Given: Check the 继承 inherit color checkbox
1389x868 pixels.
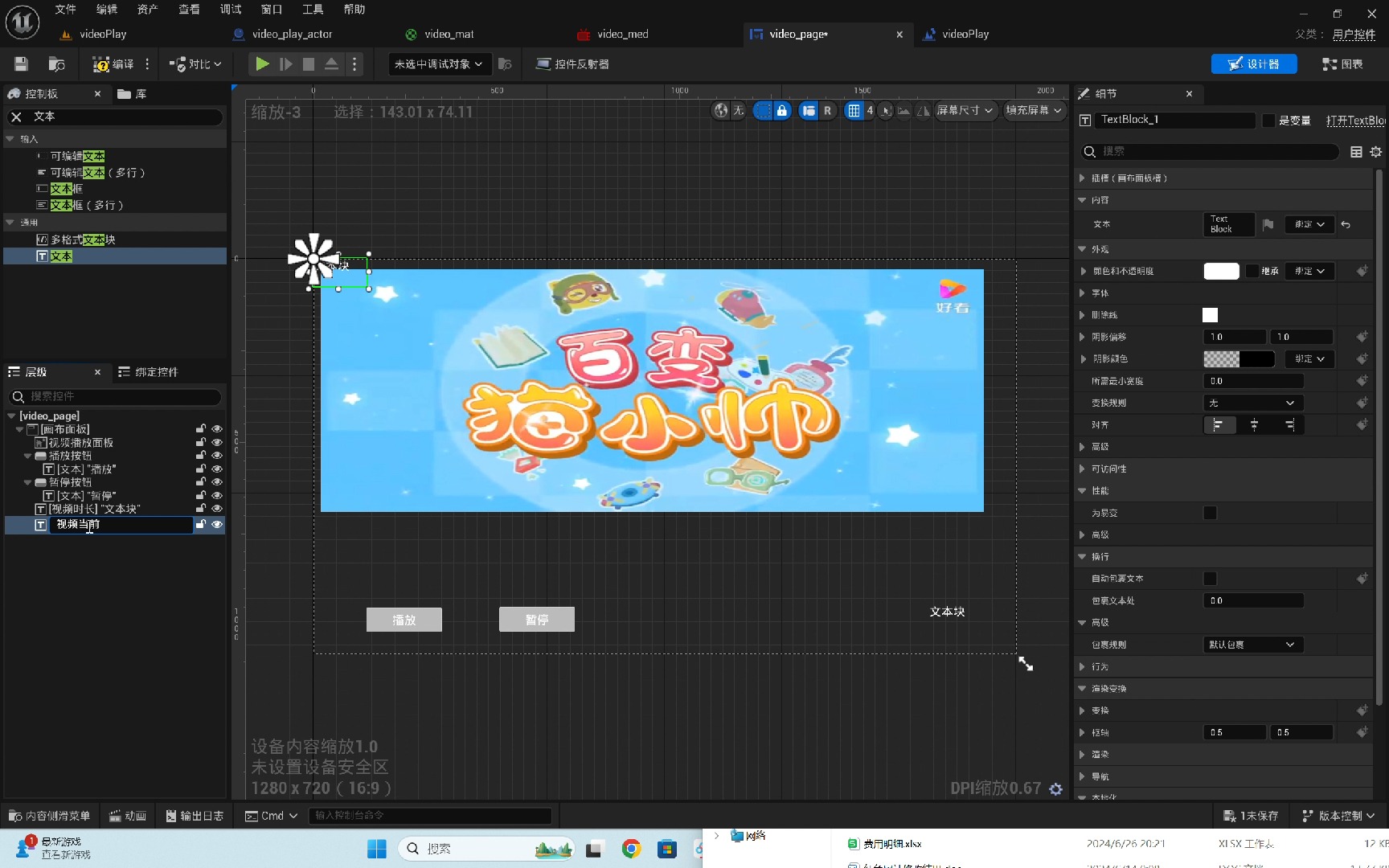Looking at the screenshot, I should [1252, 272].
